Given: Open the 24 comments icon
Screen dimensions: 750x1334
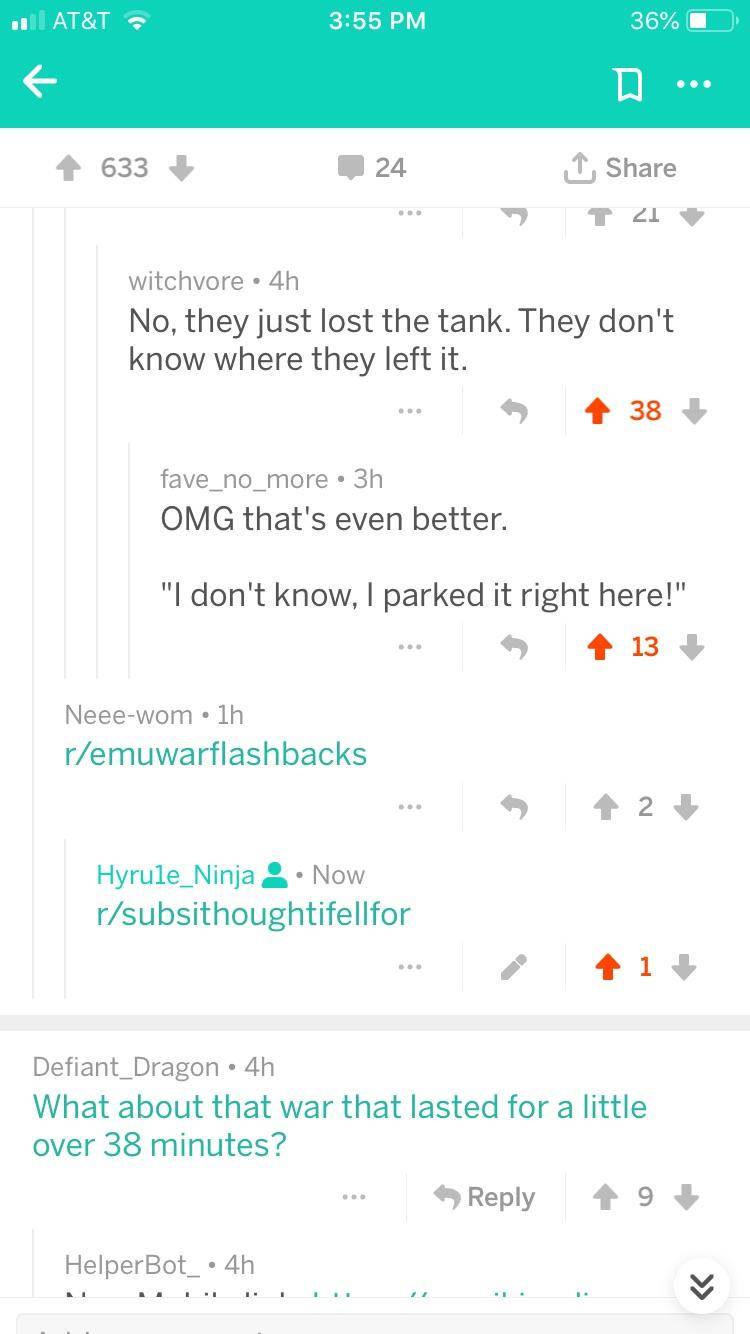Looking at the screenshot, I should pyautogui.click(x=351, y=168).
